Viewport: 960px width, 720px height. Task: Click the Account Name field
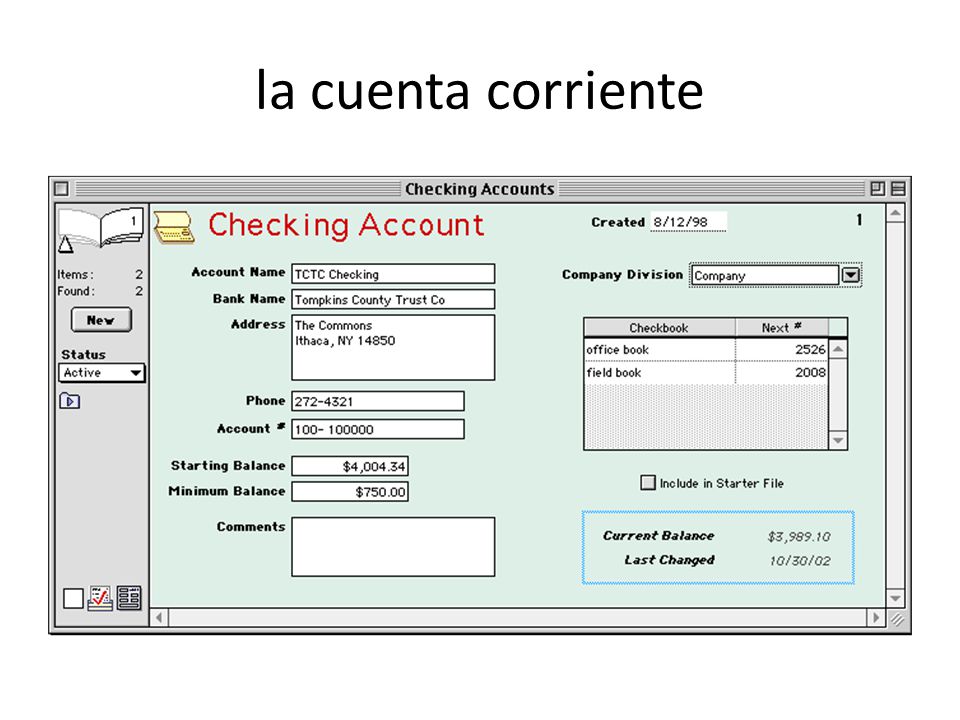(x=393, y=274)
